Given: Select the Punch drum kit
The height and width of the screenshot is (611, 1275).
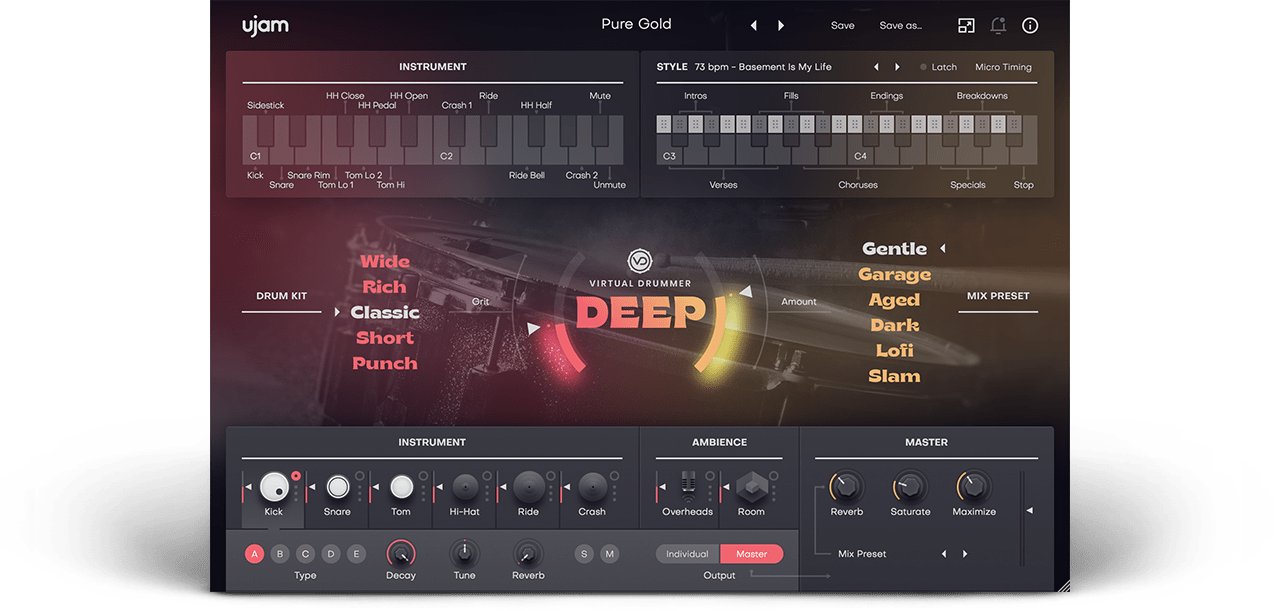Looking at the screenshot, I should pos(385,364).
